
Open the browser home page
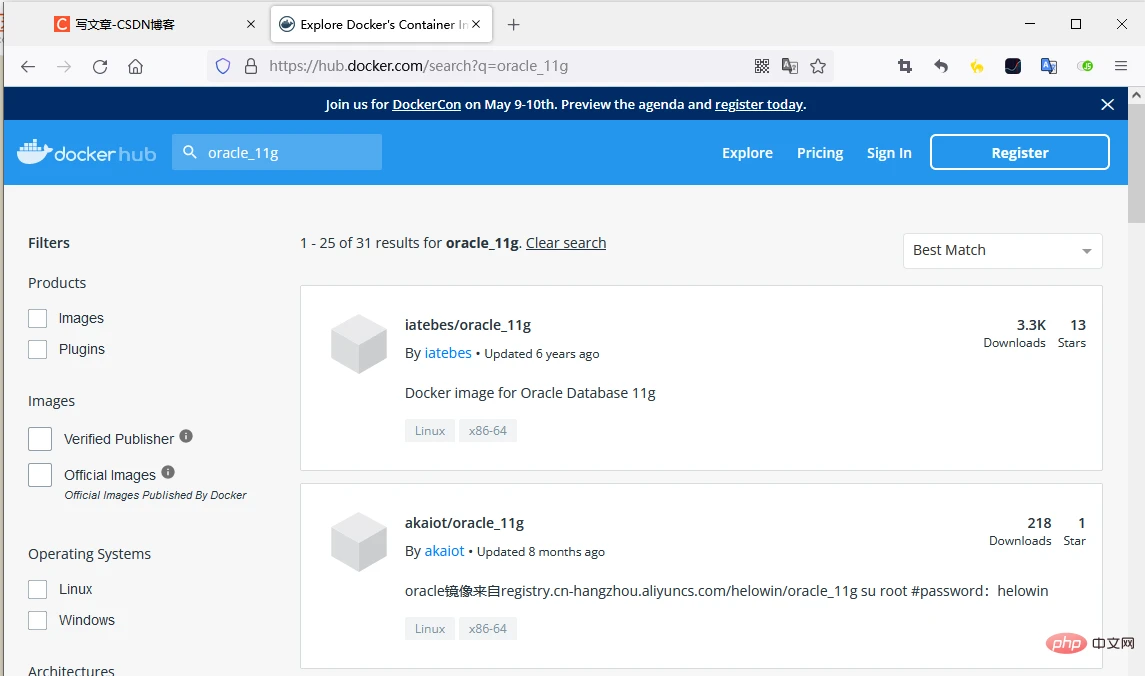pyautogui.click(x=136, y=66)
